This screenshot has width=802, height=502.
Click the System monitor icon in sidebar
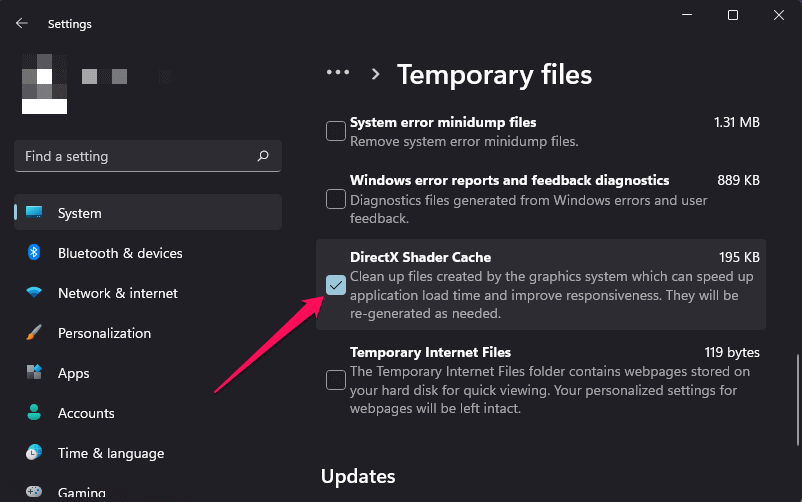(35, 213)
